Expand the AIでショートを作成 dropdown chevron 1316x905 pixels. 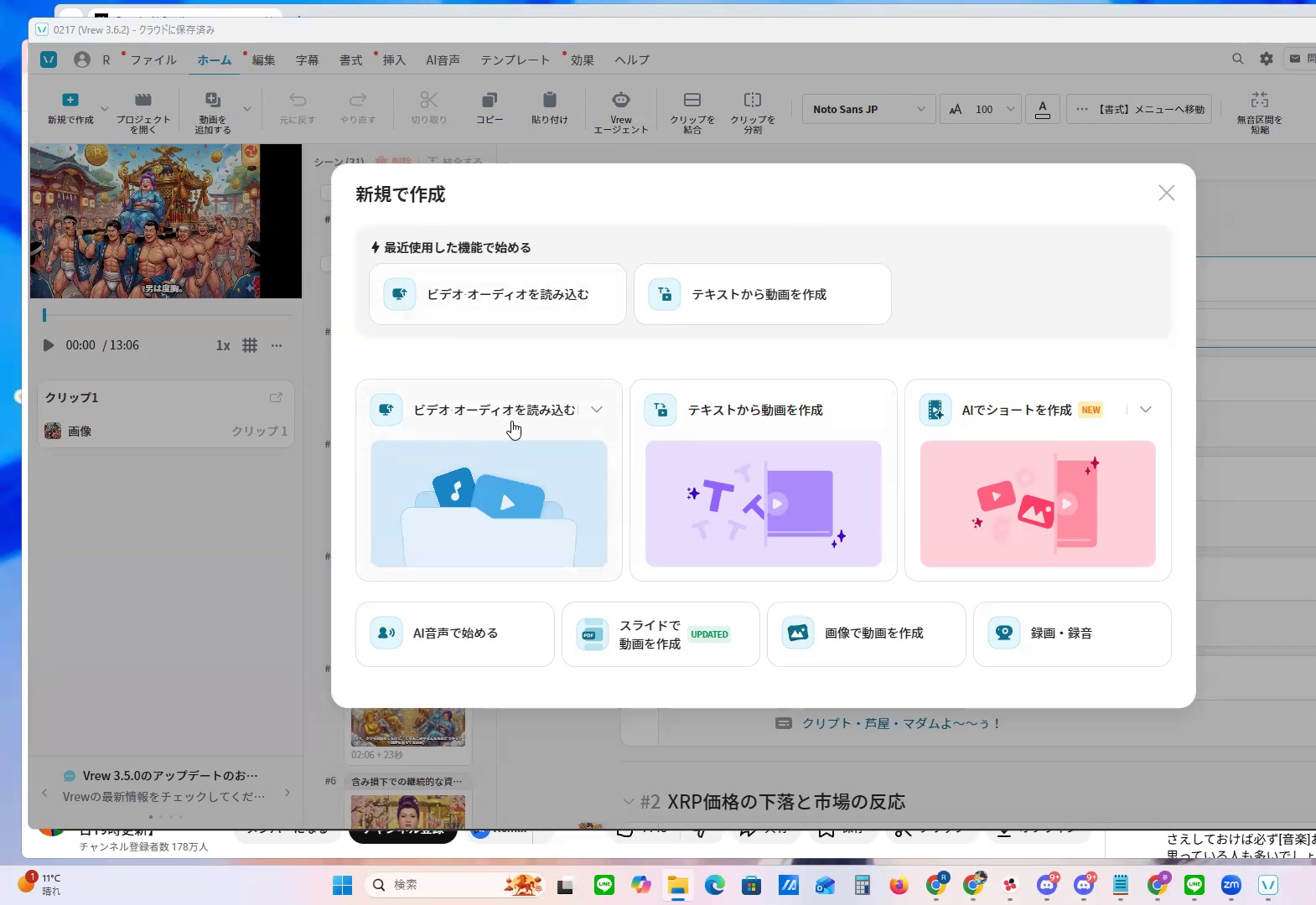coord(1146,410)
